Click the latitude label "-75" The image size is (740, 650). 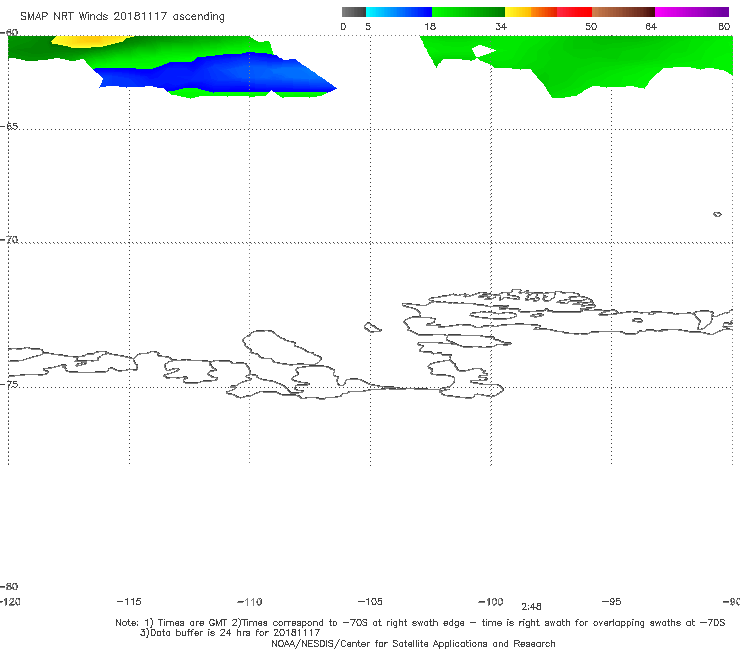(x=9, y=384)
